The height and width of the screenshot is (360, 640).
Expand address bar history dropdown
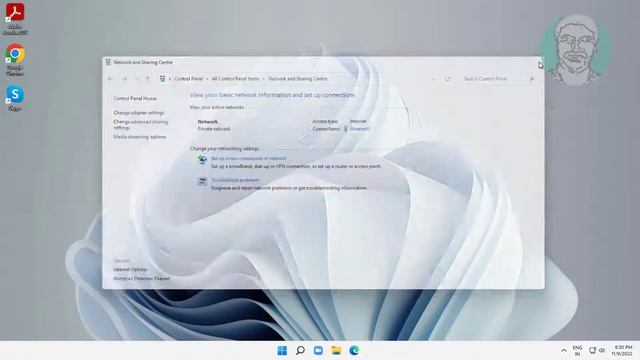(x=433, y=79)
